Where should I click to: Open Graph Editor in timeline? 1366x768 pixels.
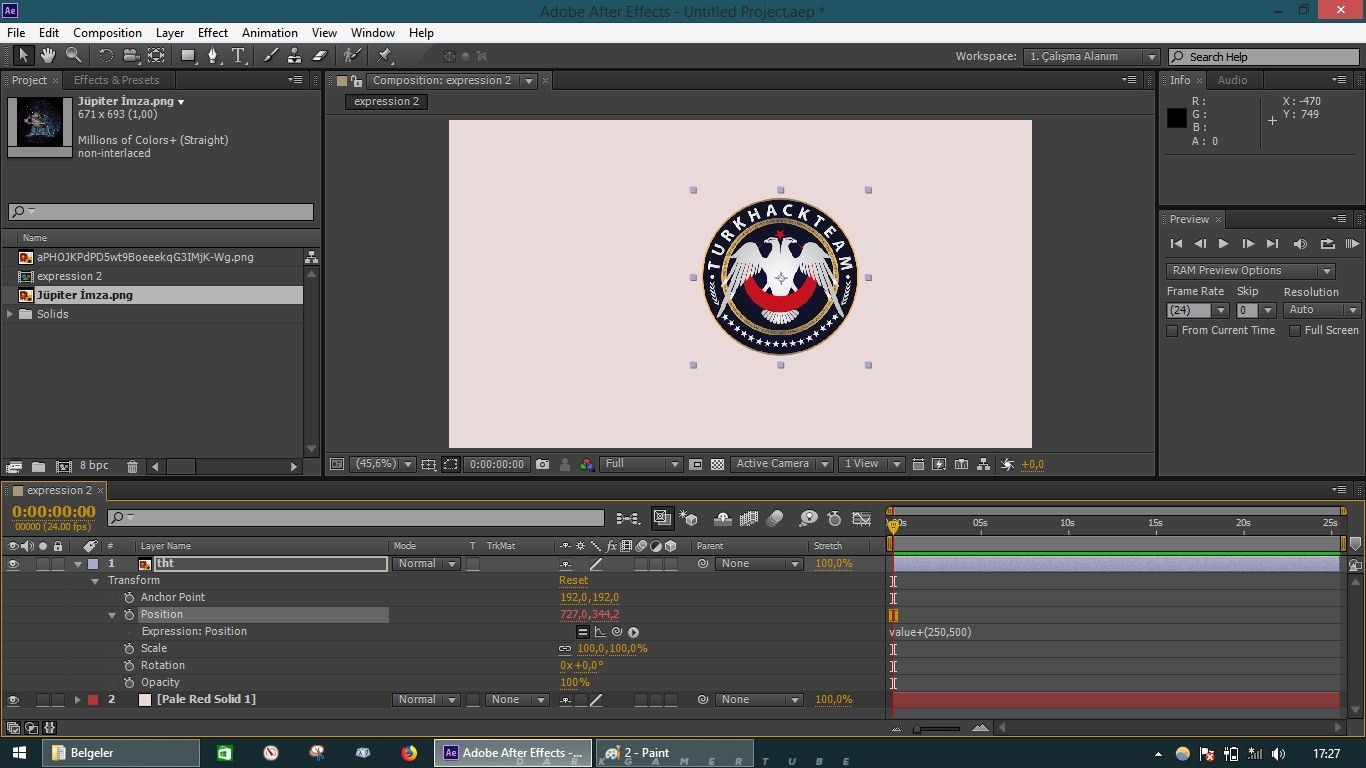[x=861, y=518]
